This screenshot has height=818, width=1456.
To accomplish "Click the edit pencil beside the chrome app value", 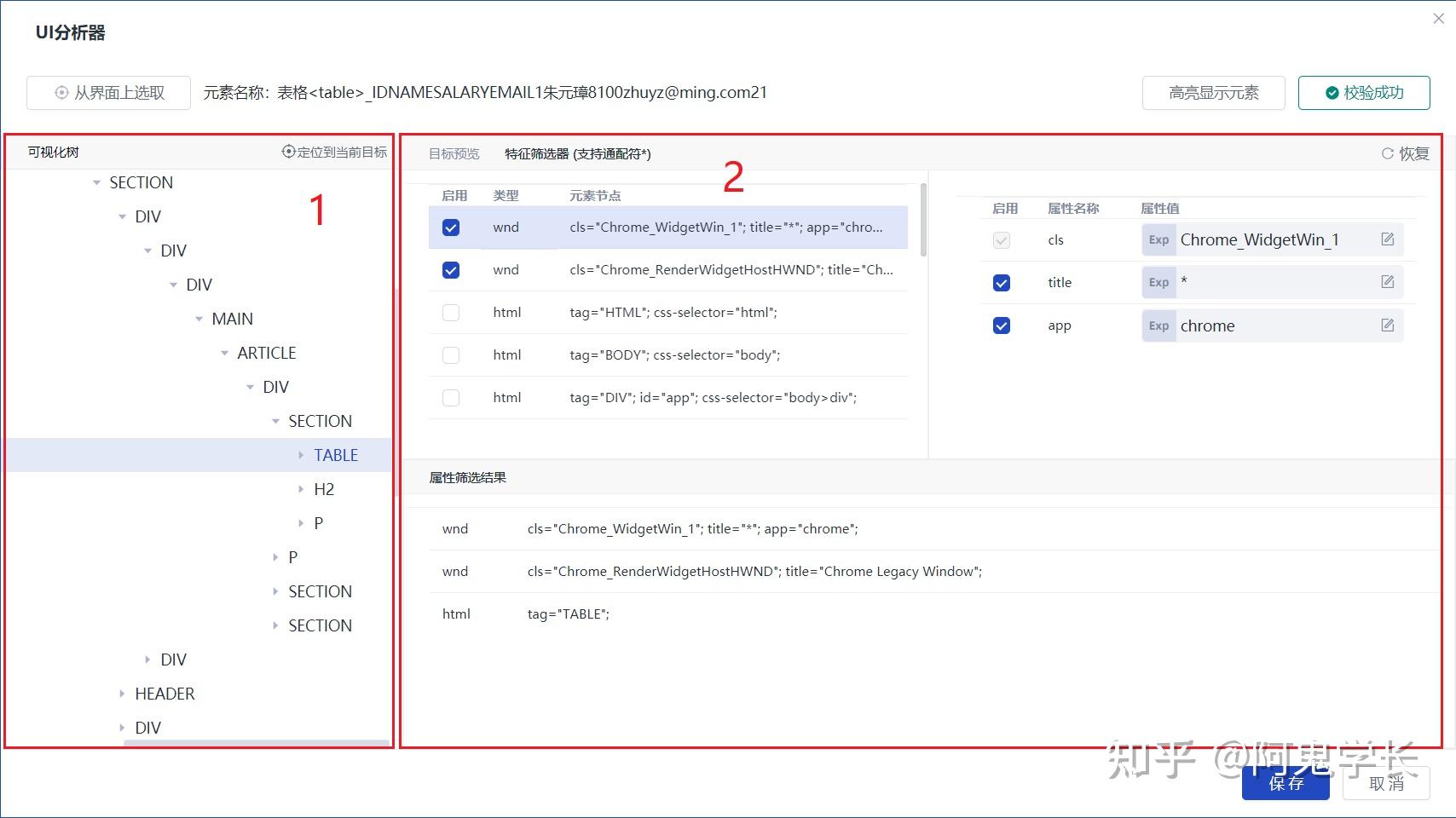I will (1388, 325).
